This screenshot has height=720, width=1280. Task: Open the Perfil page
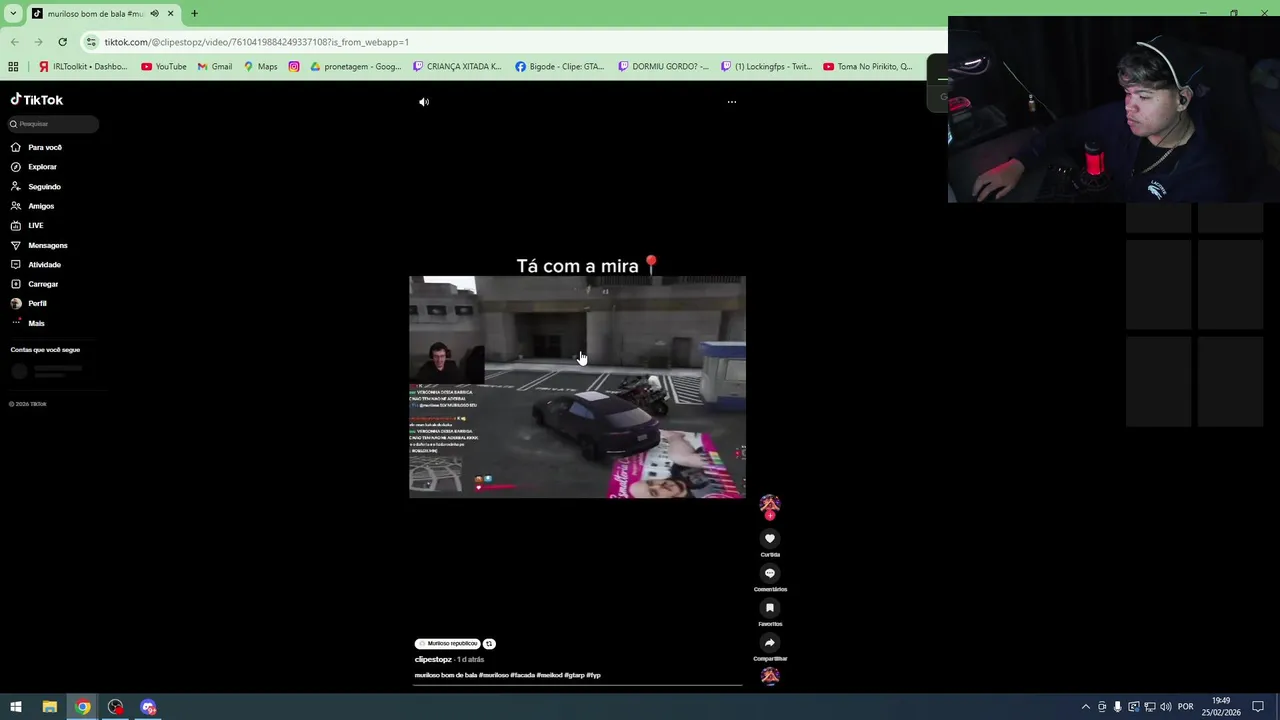(29, 303)
